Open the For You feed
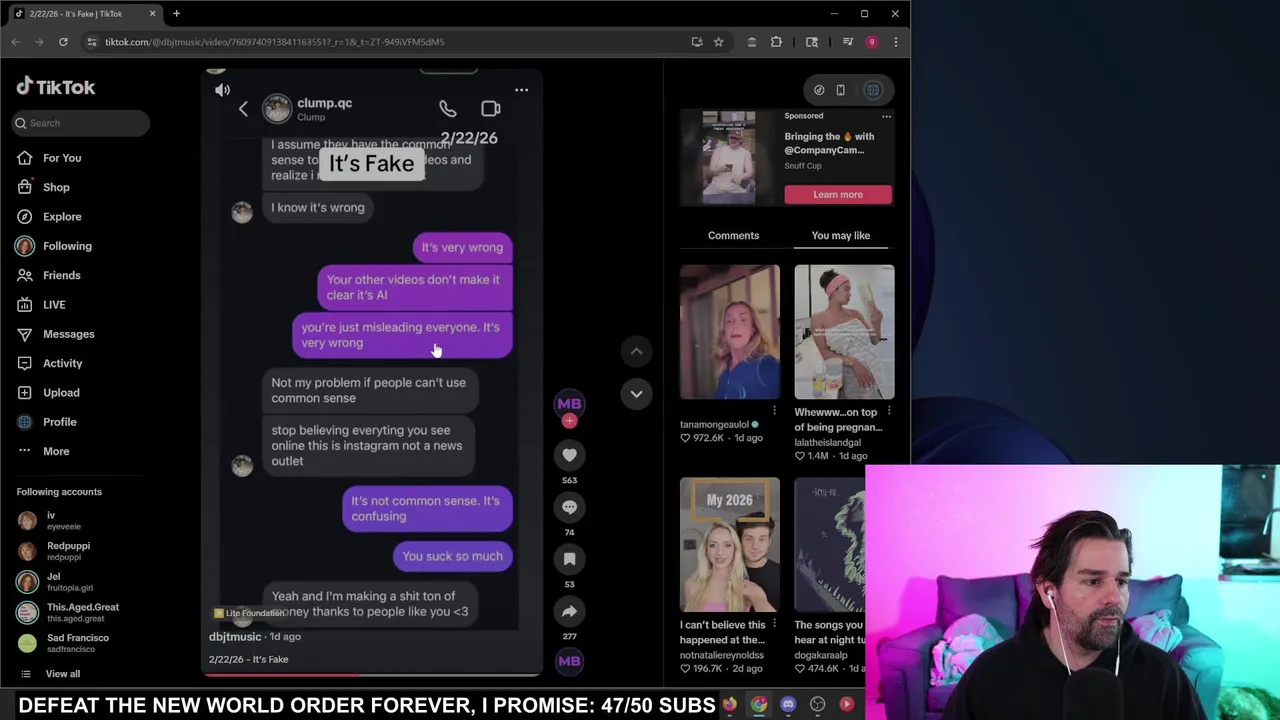Viewport: 1280px width, 720px height. pyautogui.click(x=62, y=158)
